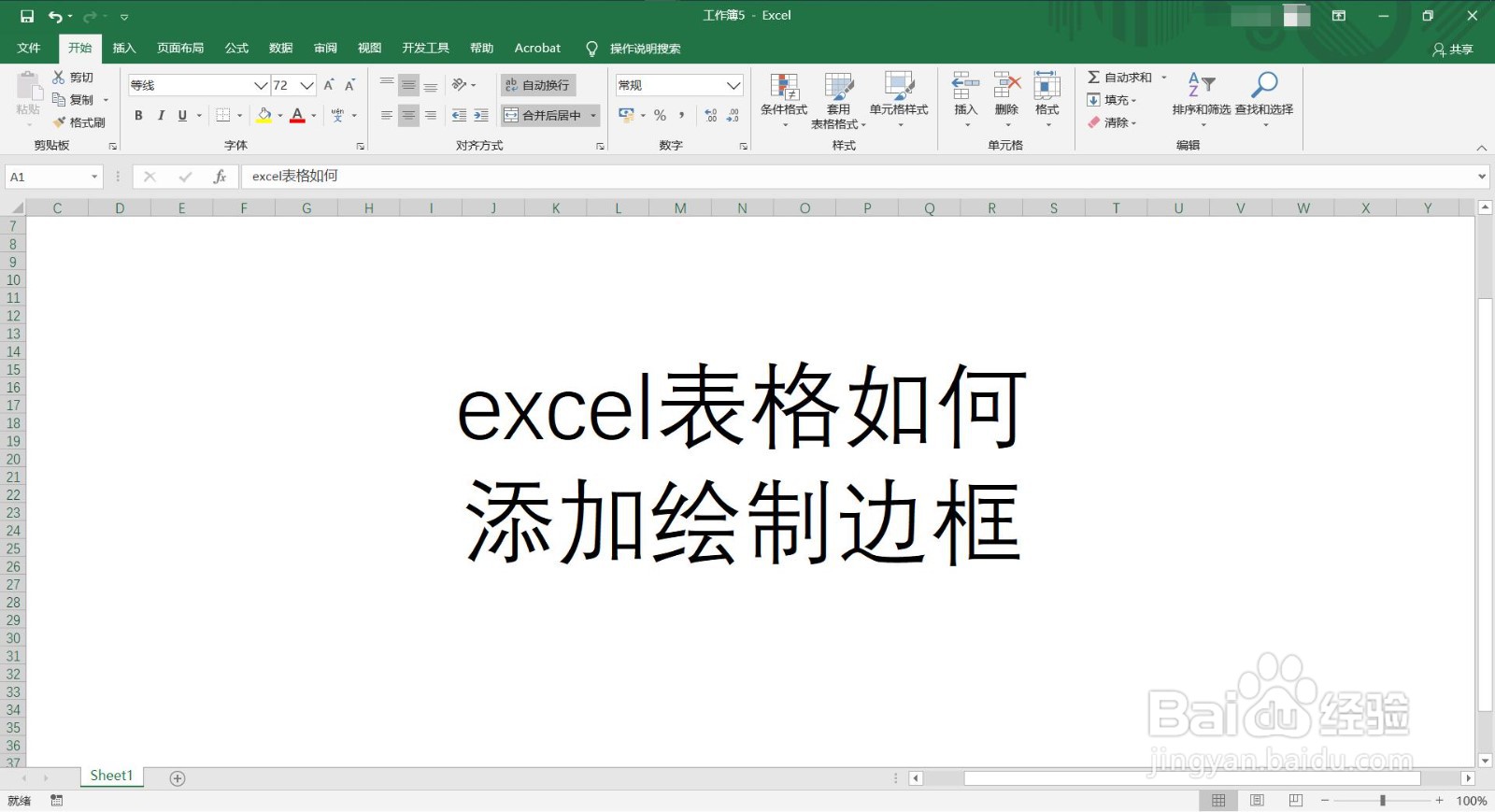Image resolution: width=1495 pixels, height=812 pixels.
Task: Switch to the 插入 ribbon tab
Action: tap(124, 48)
